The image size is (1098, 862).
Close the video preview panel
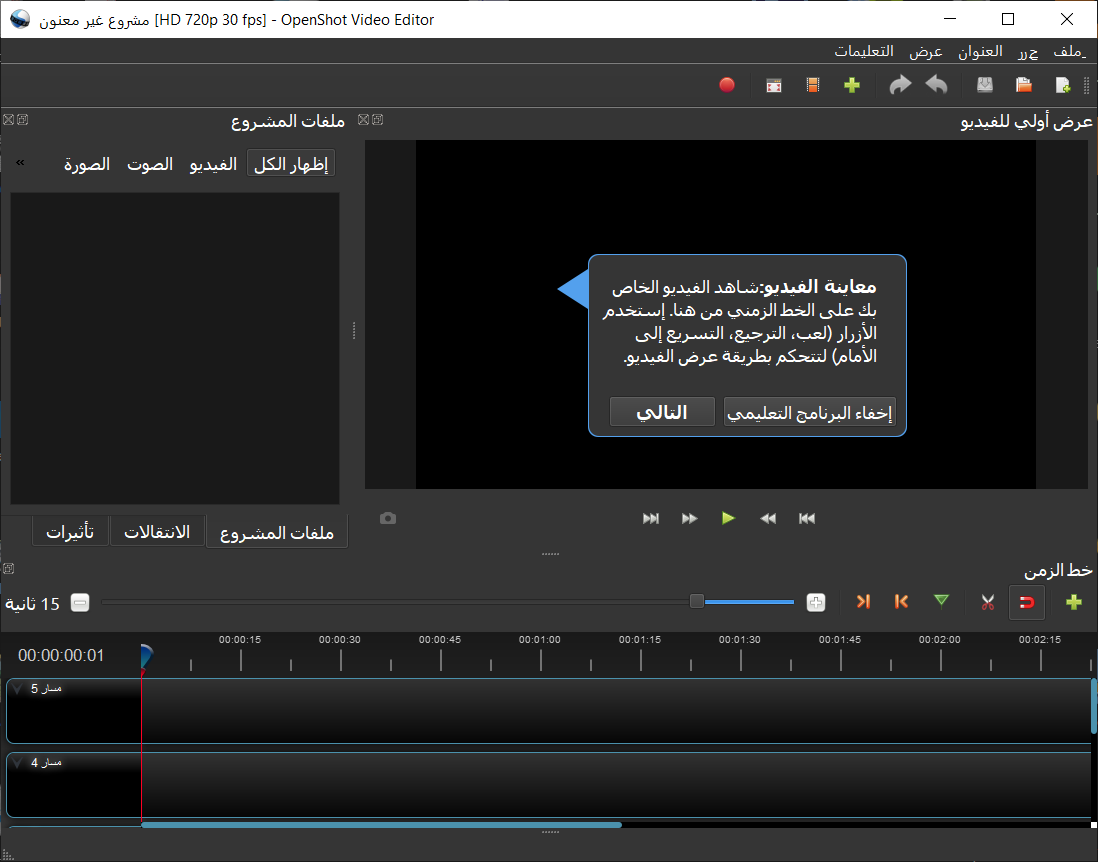(363, 120)
